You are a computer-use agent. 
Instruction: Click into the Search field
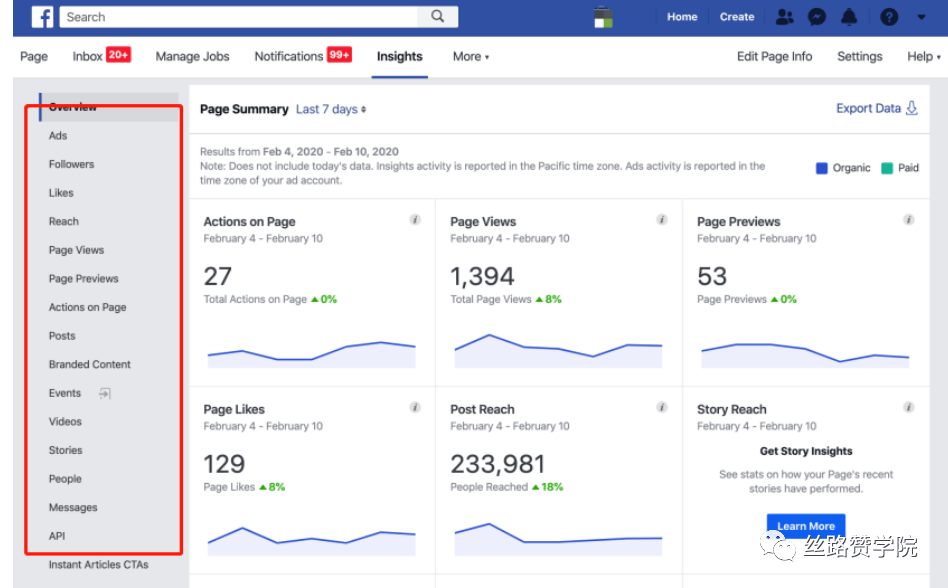(x=238, y=16)
